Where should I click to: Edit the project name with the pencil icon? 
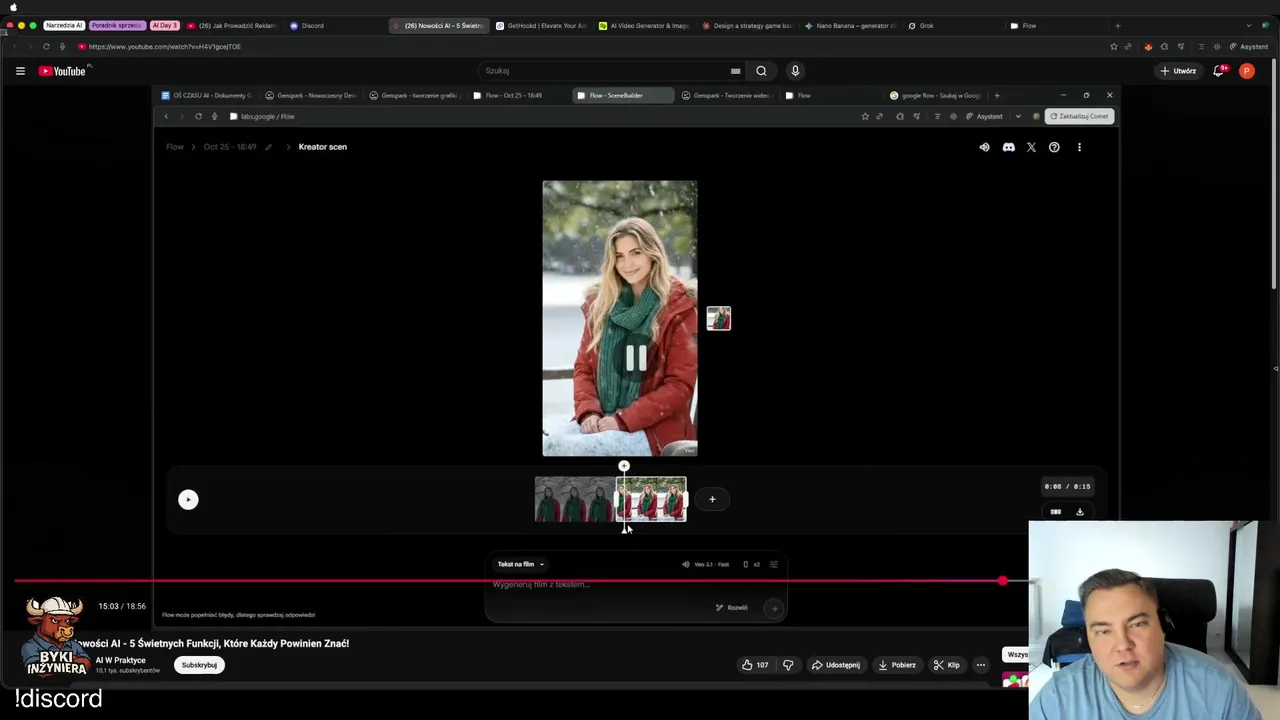pyautogui.click(x=268, y=147)
